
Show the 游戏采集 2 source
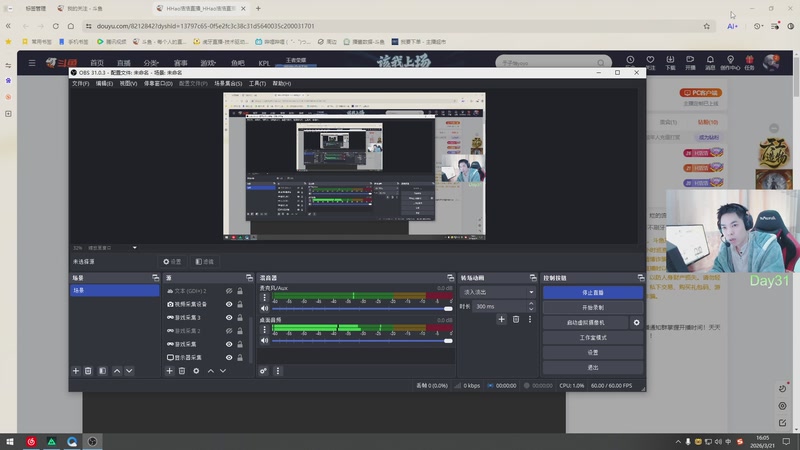229,331
